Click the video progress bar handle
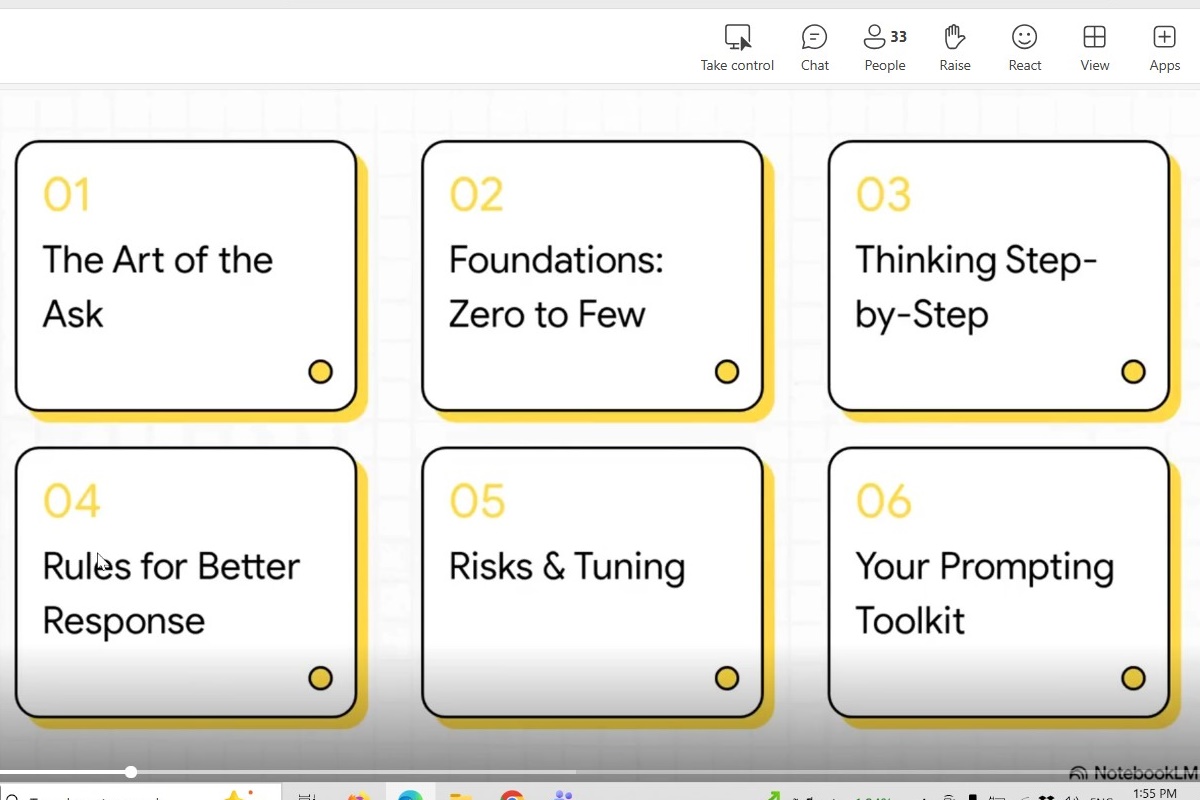The height and width of the screenshot is (800, 1200). (x=131, y=772)
